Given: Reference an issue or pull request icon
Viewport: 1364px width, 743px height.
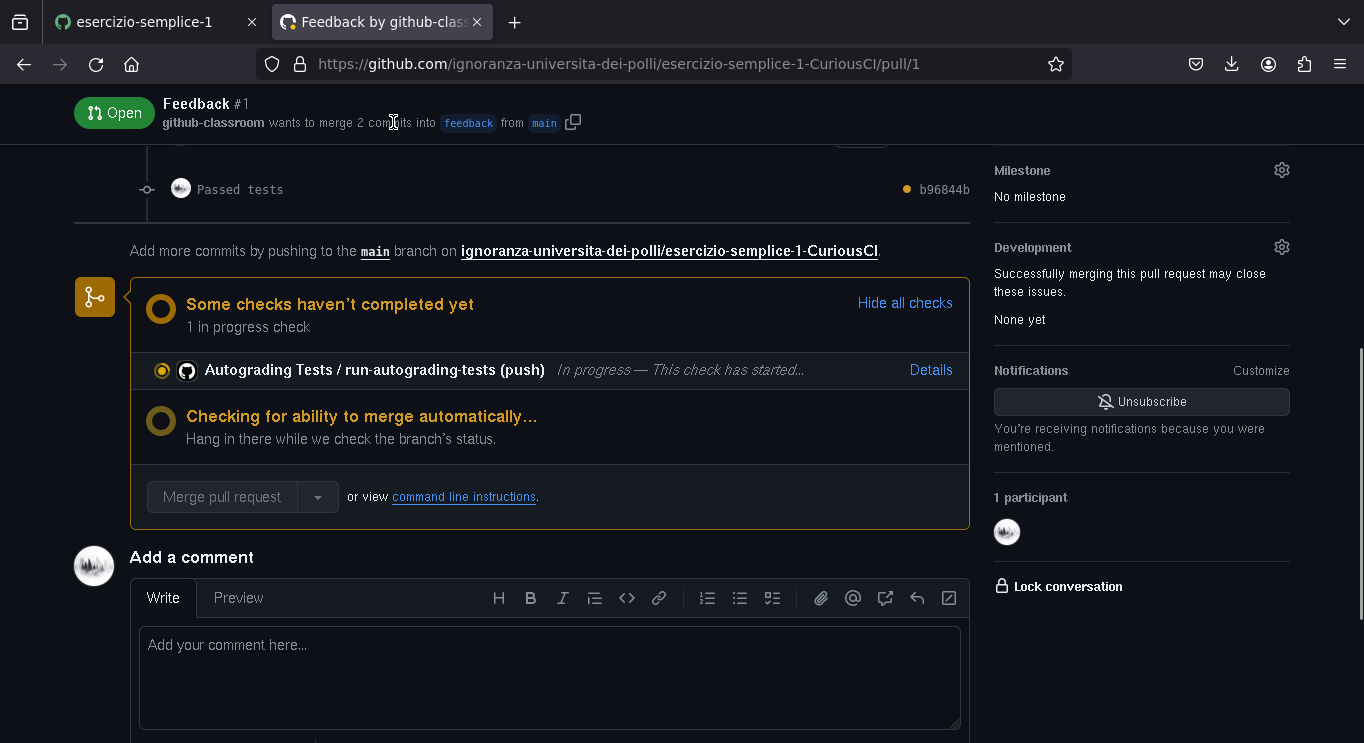Looking at the screenshot, I should (885, 598).
